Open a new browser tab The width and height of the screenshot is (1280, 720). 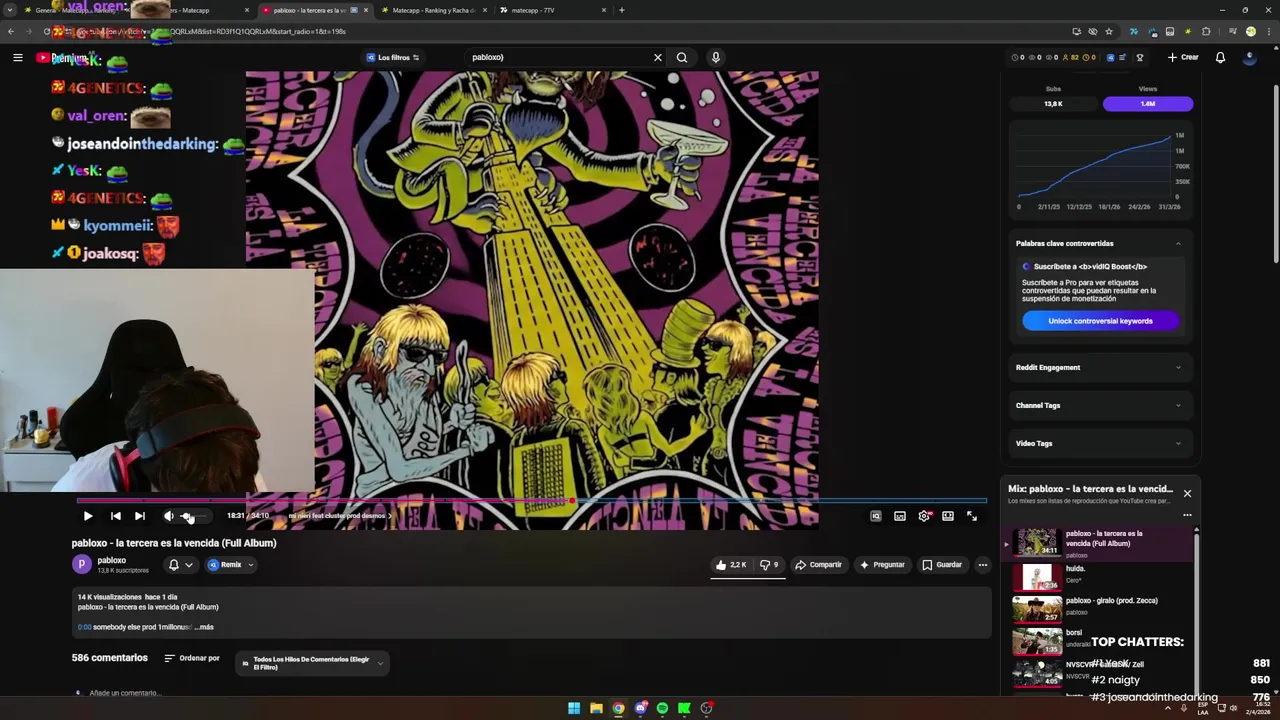pyautogui.click(x=622, y=10)
